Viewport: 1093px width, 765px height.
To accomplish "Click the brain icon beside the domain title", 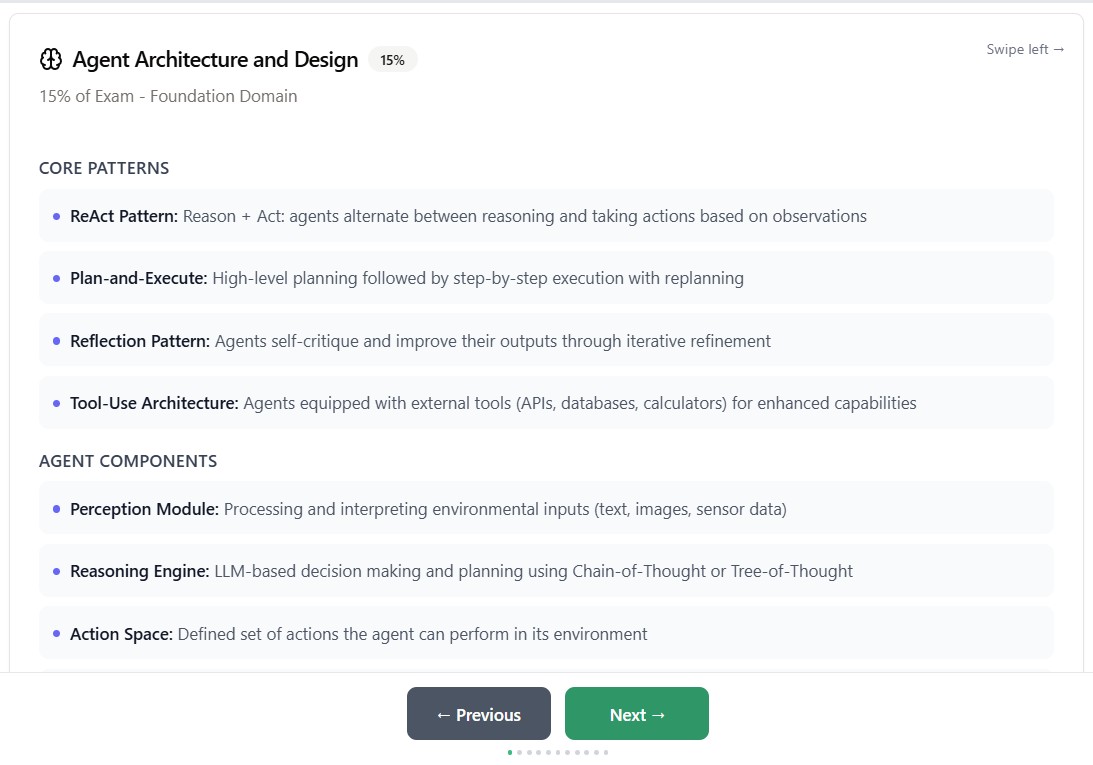I will 50,60.
